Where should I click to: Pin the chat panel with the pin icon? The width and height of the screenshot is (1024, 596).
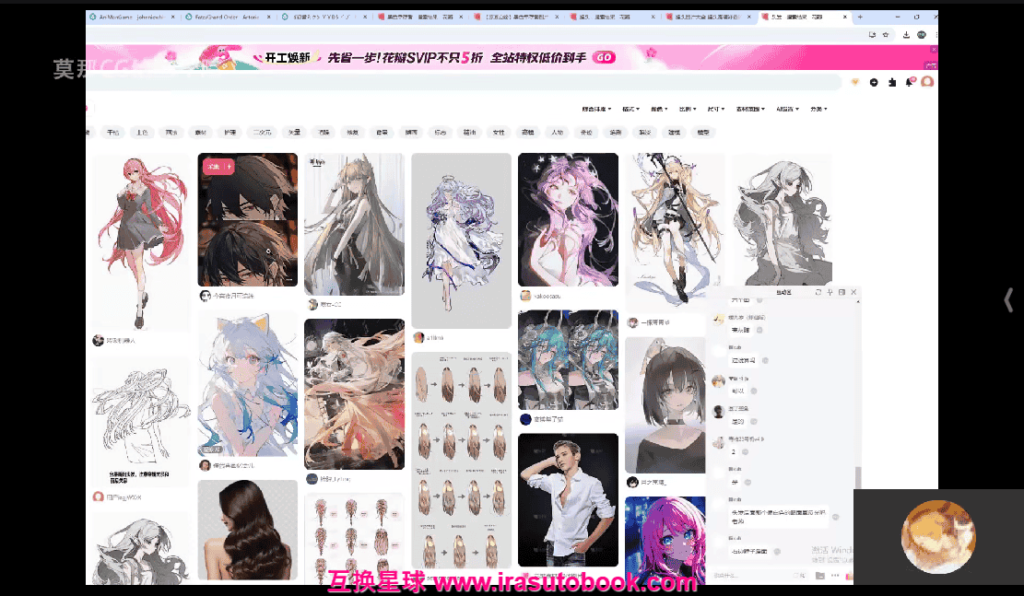pyautogui.click(x=829, y=292)
